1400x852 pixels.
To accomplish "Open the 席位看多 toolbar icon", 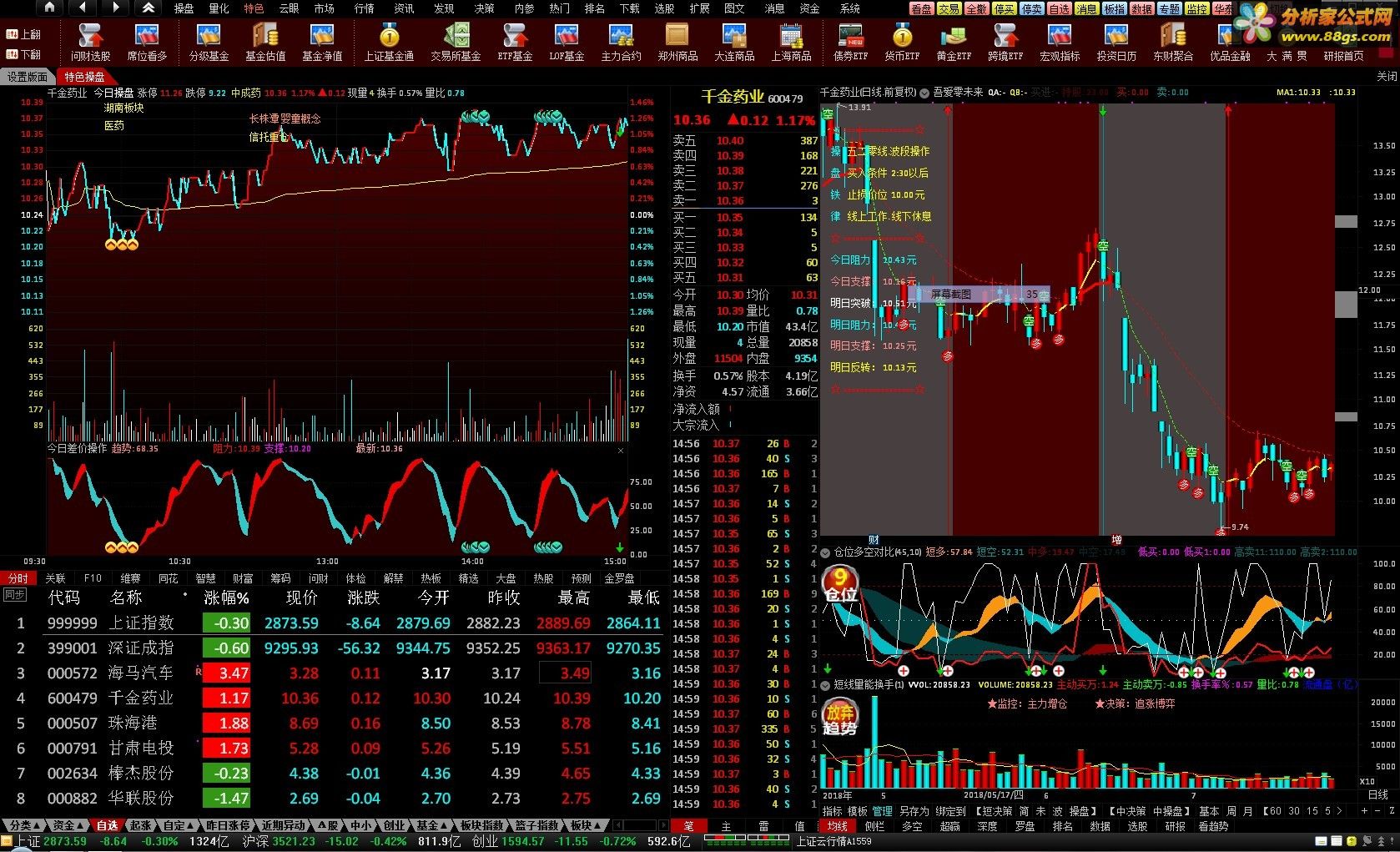I will point(147,42).
